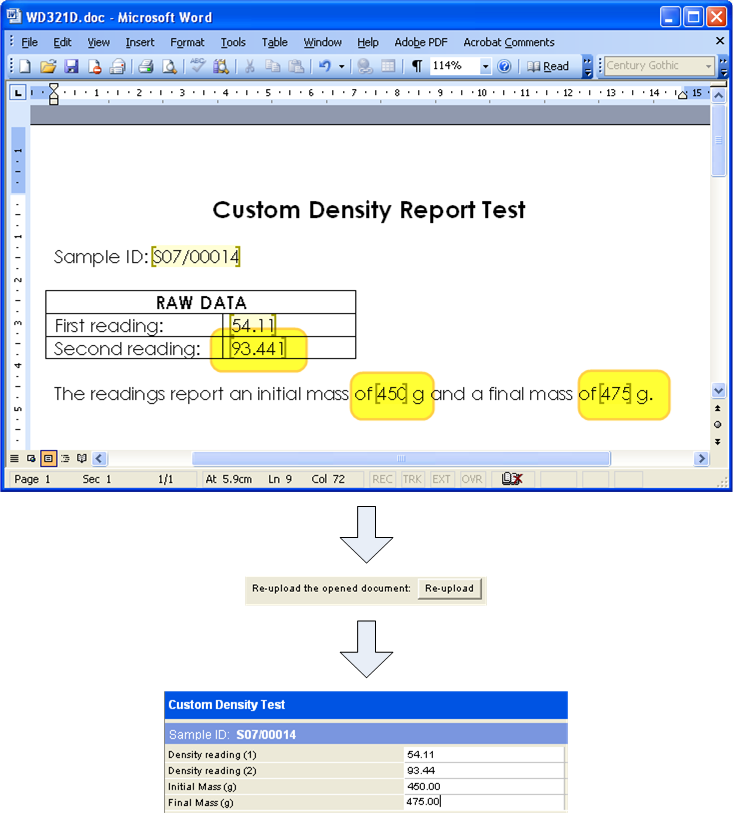Expand the Century Gothic font dropdown
Viewport: 733px width, 814px height.
(709, 67)
